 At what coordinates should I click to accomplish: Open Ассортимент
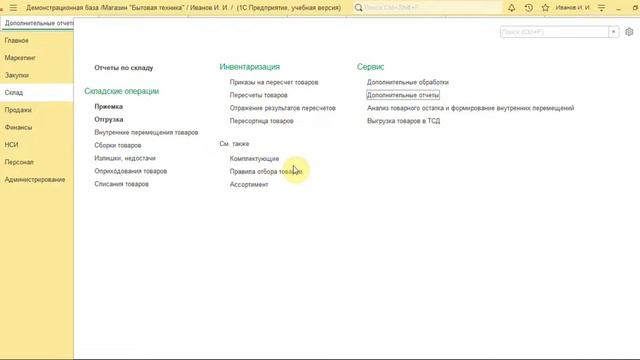(249, 185)
